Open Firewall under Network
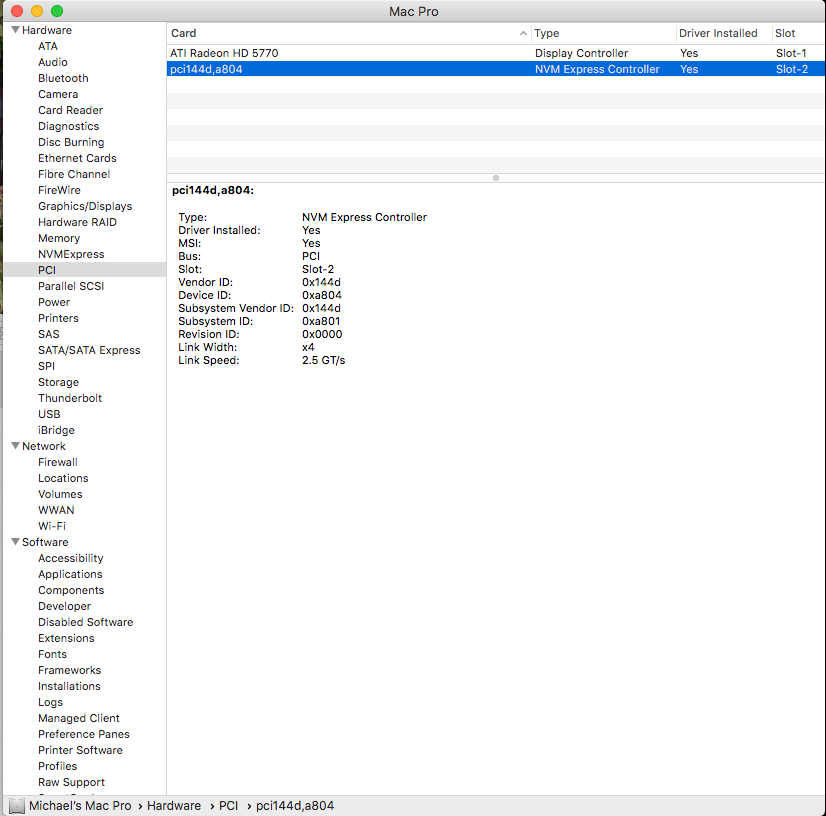The image size is (826, 816). coord(58,463)
